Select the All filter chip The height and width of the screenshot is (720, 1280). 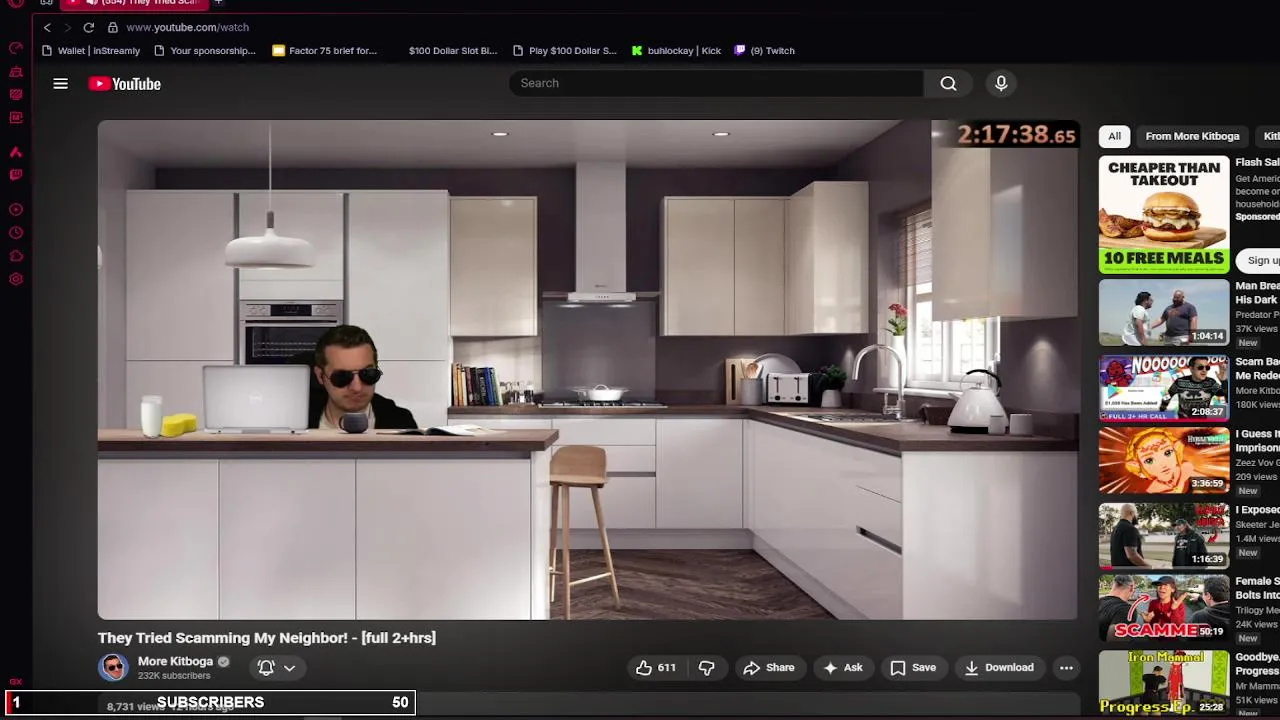tap(1114, 136)
